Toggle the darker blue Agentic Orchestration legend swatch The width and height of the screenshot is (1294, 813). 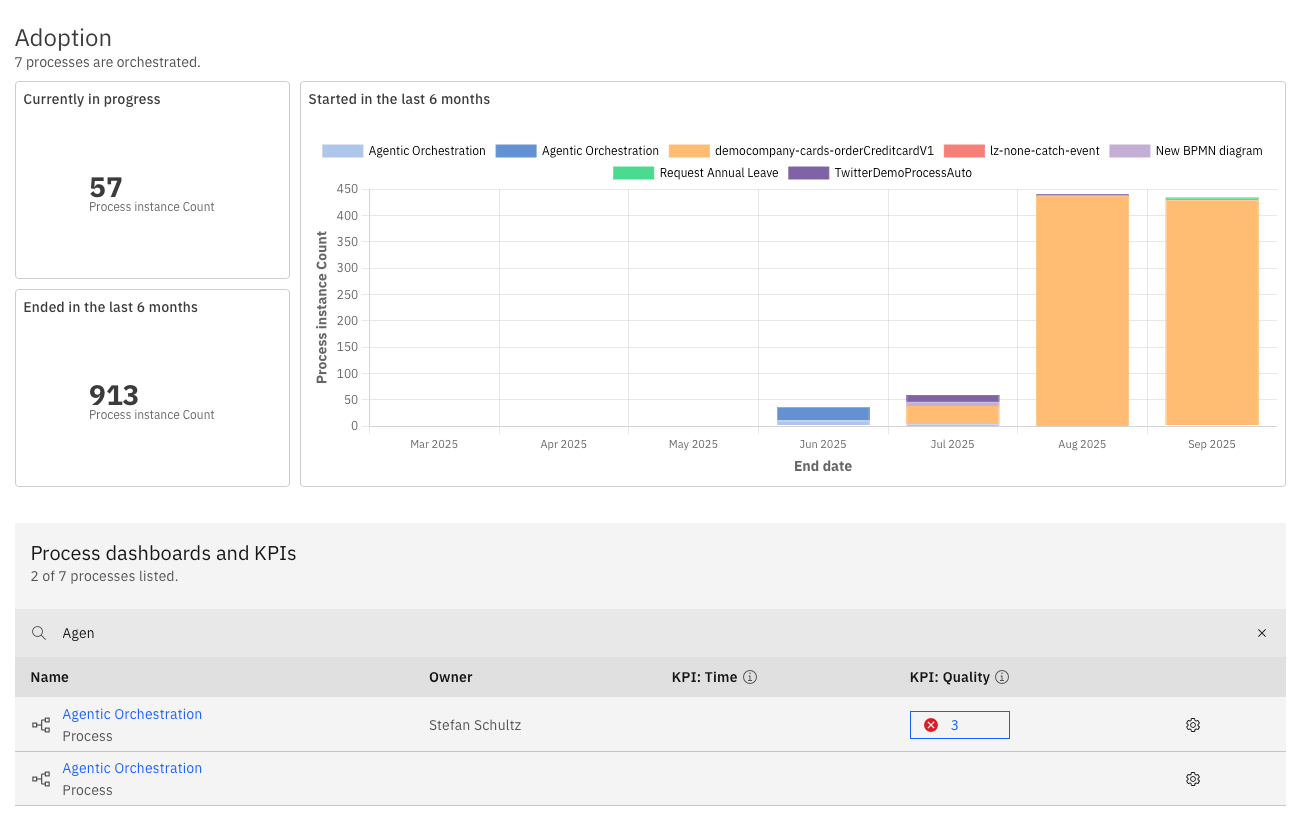click(515, 151)
